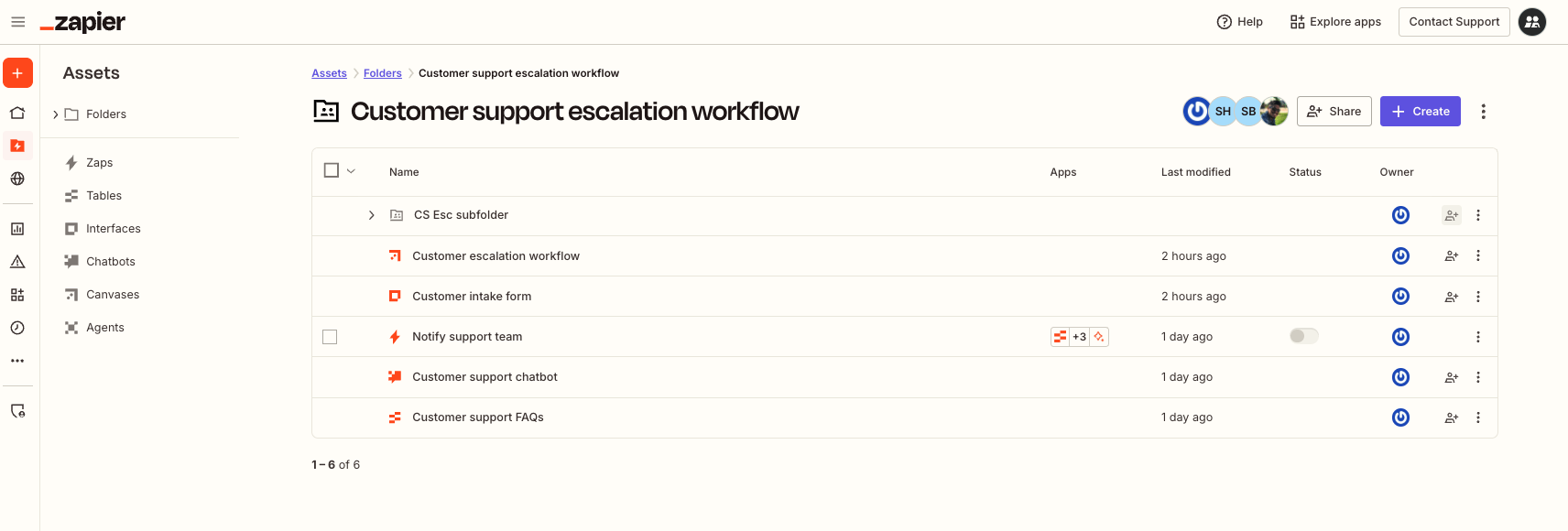Image resolution: width=1568 pixels, height=531 pixels.
Task: Open the account avatar icon at top right
Action: pyautogui.click(x=1531, y=22)
